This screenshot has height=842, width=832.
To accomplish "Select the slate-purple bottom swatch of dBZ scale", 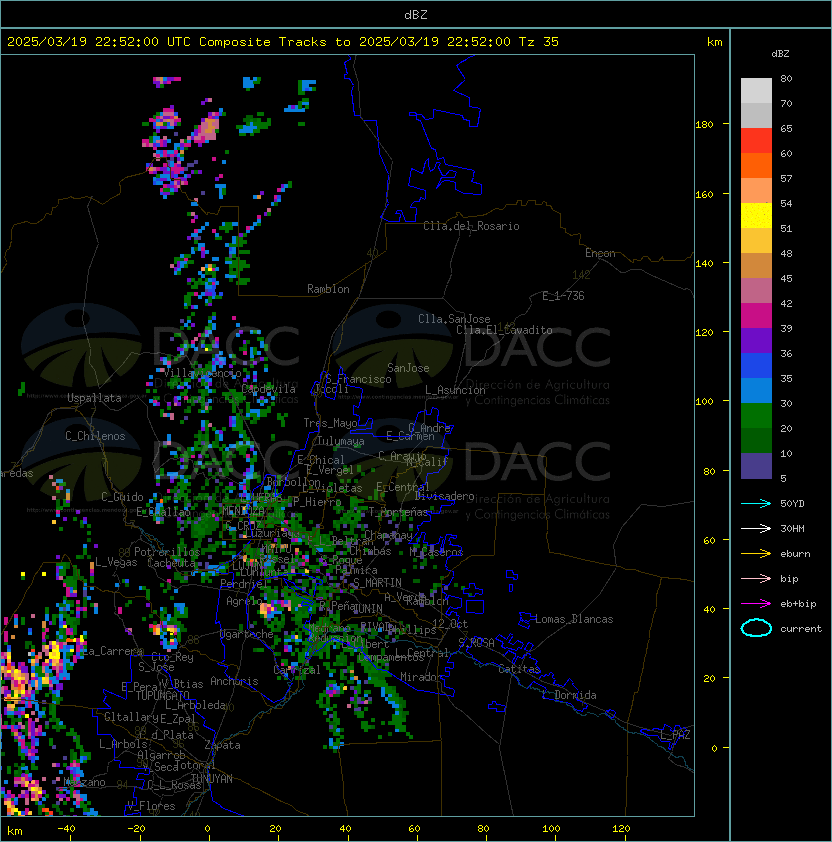I will coord(756,466).
